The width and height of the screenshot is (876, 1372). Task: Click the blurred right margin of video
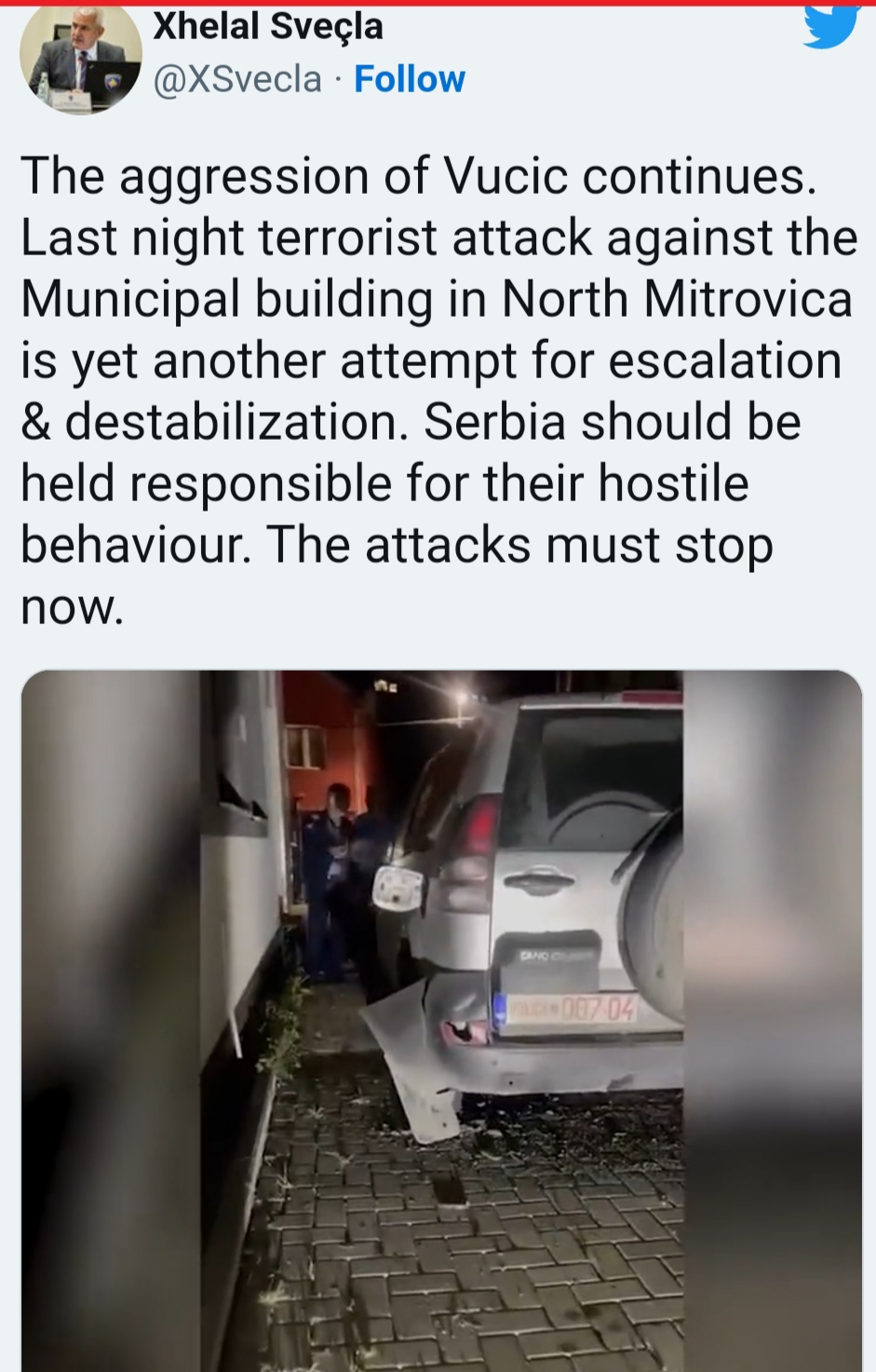[774, 1021]
